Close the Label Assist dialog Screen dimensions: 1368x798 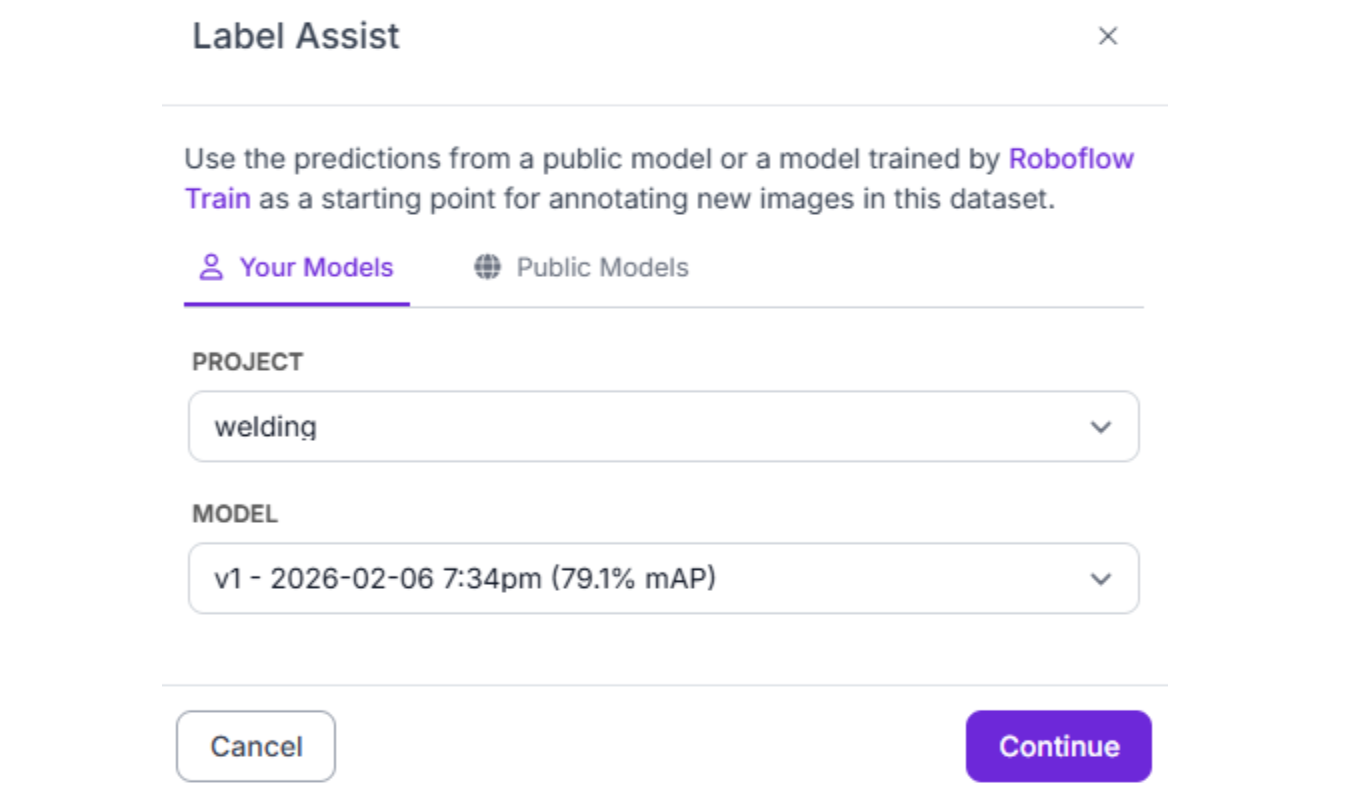click(1107, 37)
